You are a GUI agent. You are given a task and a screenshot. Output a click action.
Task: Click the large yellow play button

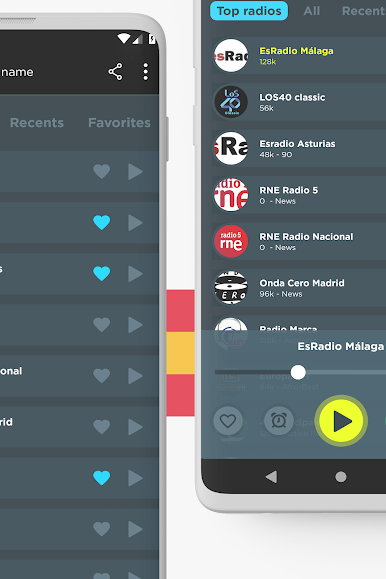(x=341, y=421)
